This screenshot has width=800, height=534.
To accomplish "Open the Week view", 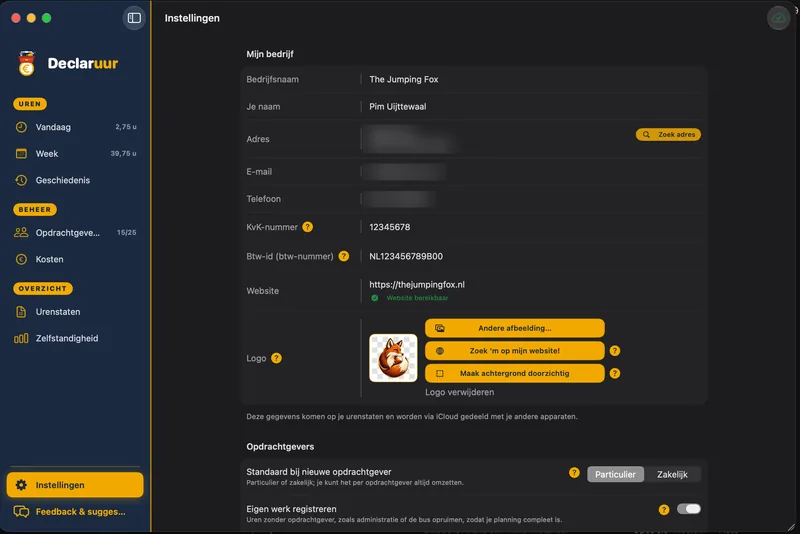I will (75, 154).
